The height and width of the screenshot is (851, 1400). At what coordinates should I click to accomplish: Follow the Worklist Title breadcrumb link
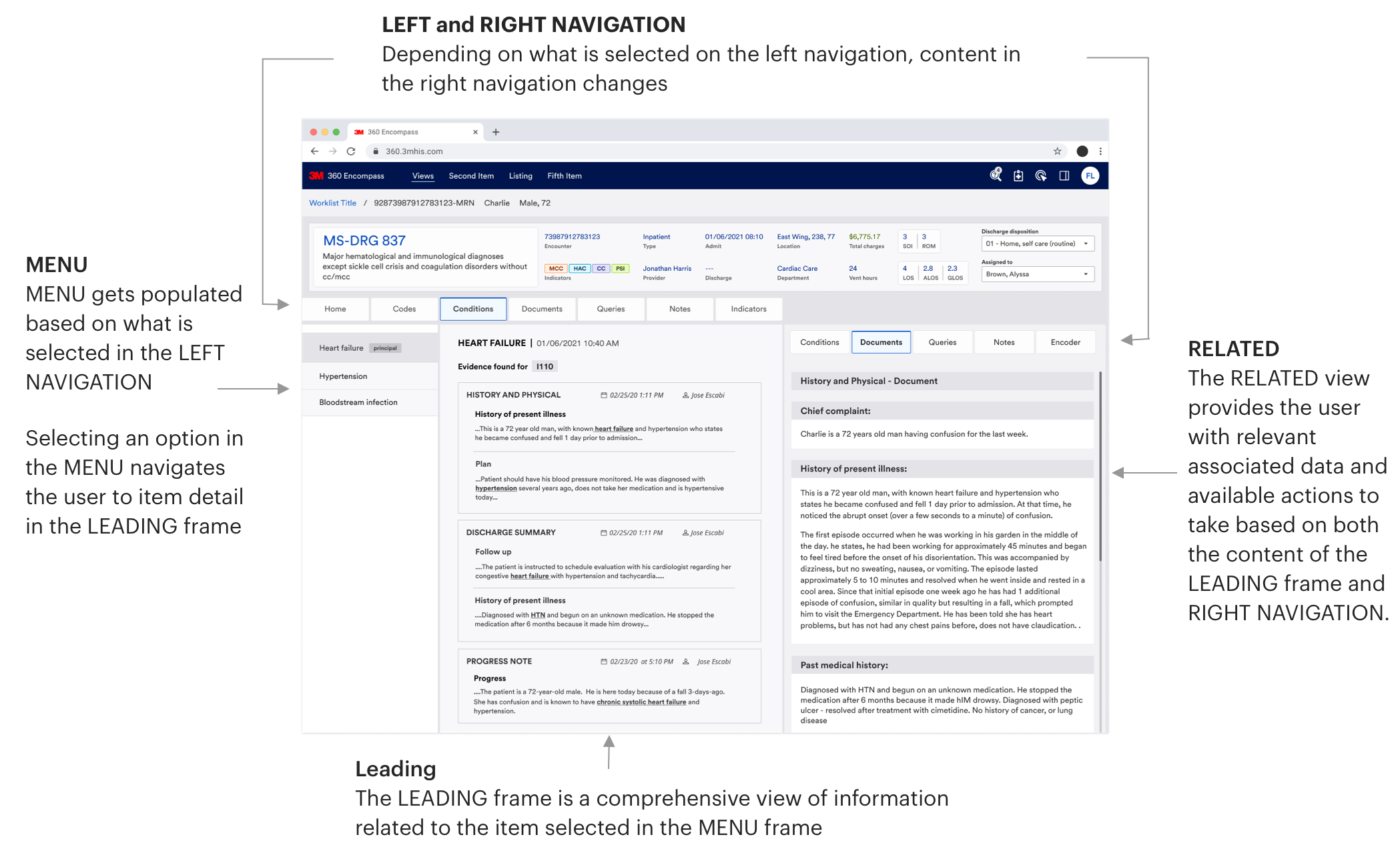coord(332,203)
